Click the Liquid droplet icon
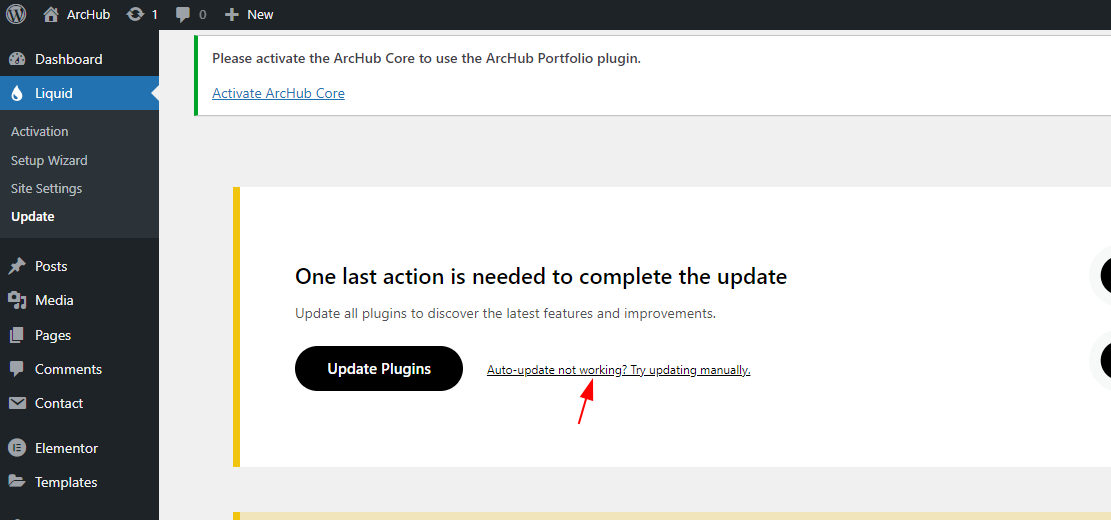This screenshot has width=1111, height=520. click(x=17, y=94)
